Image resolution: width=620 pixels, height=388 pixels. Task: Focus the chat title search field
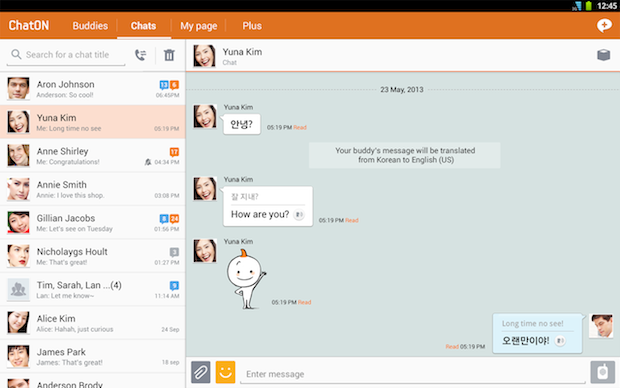(x=66, y=55)
